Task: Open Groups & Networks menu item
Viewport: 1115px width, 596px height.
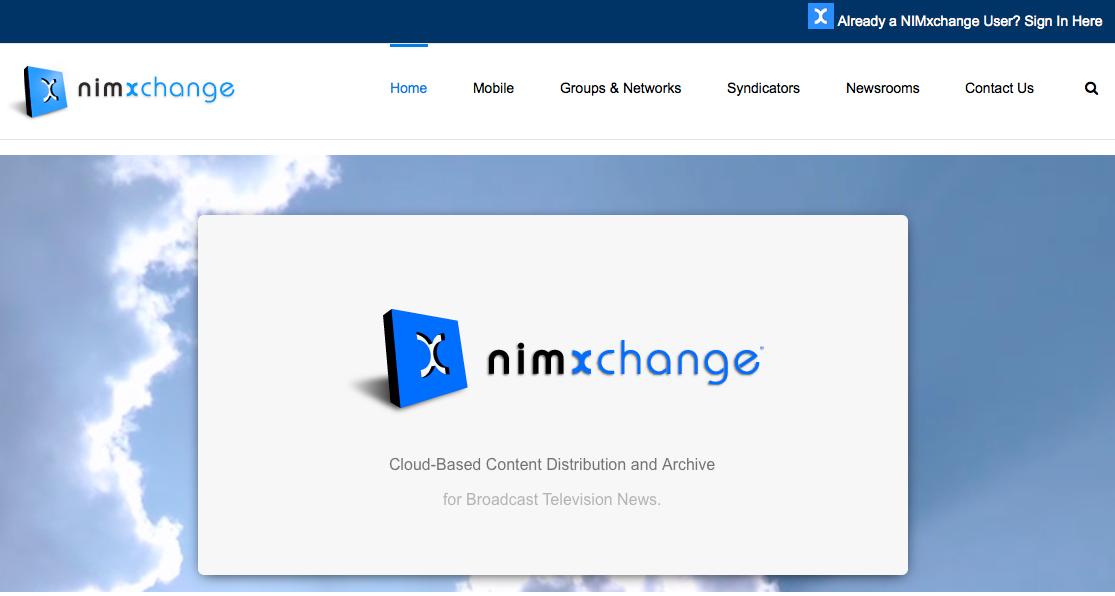Action: point(620,88)
